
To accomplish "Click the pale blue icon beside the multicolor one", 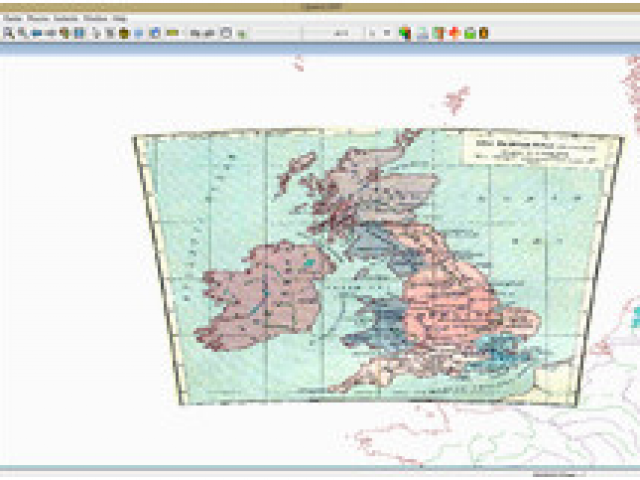I will [423, 33].
